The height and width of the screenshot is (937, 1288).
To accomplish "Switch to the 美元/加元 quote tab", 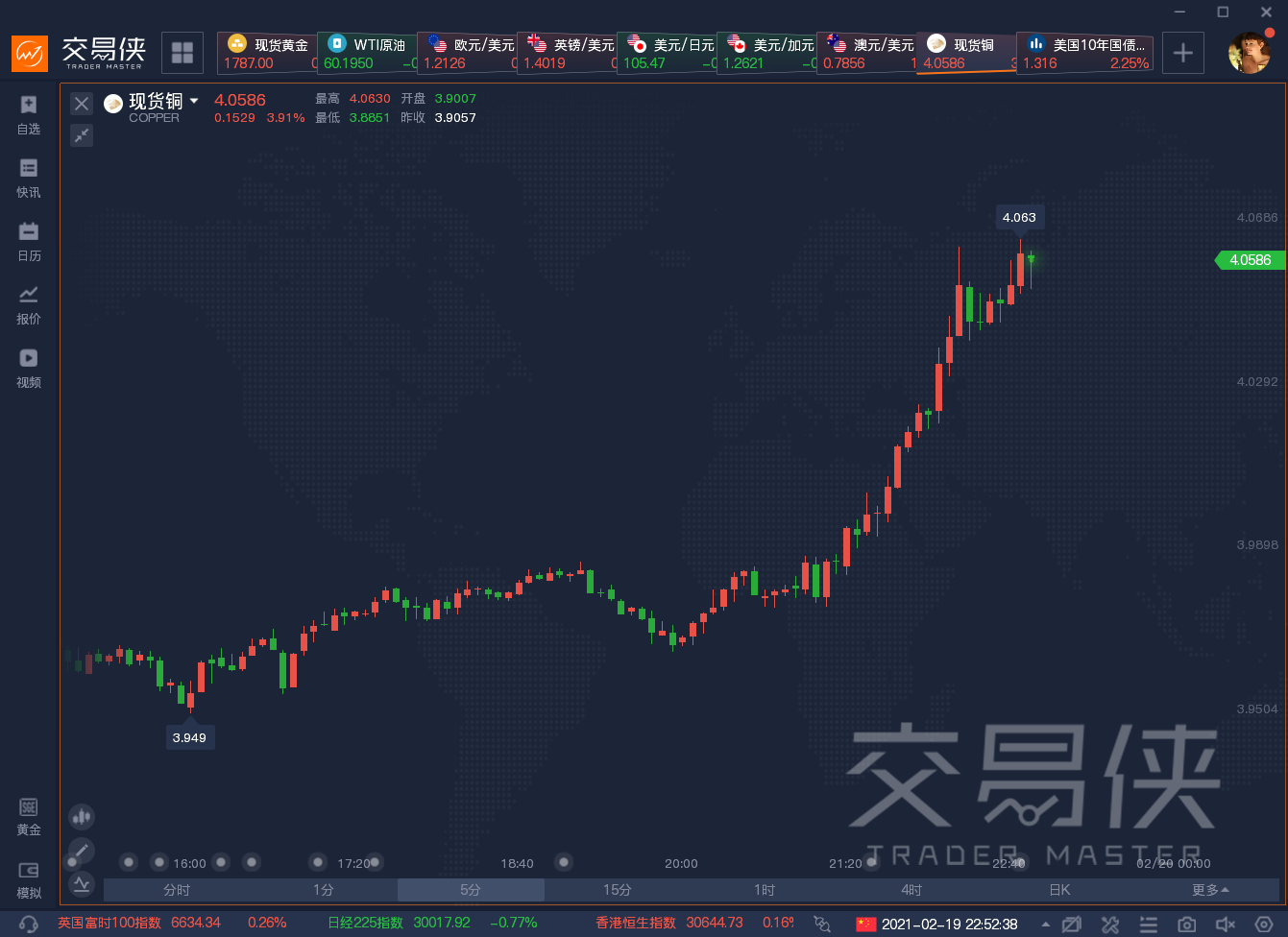I will point(766,54).
